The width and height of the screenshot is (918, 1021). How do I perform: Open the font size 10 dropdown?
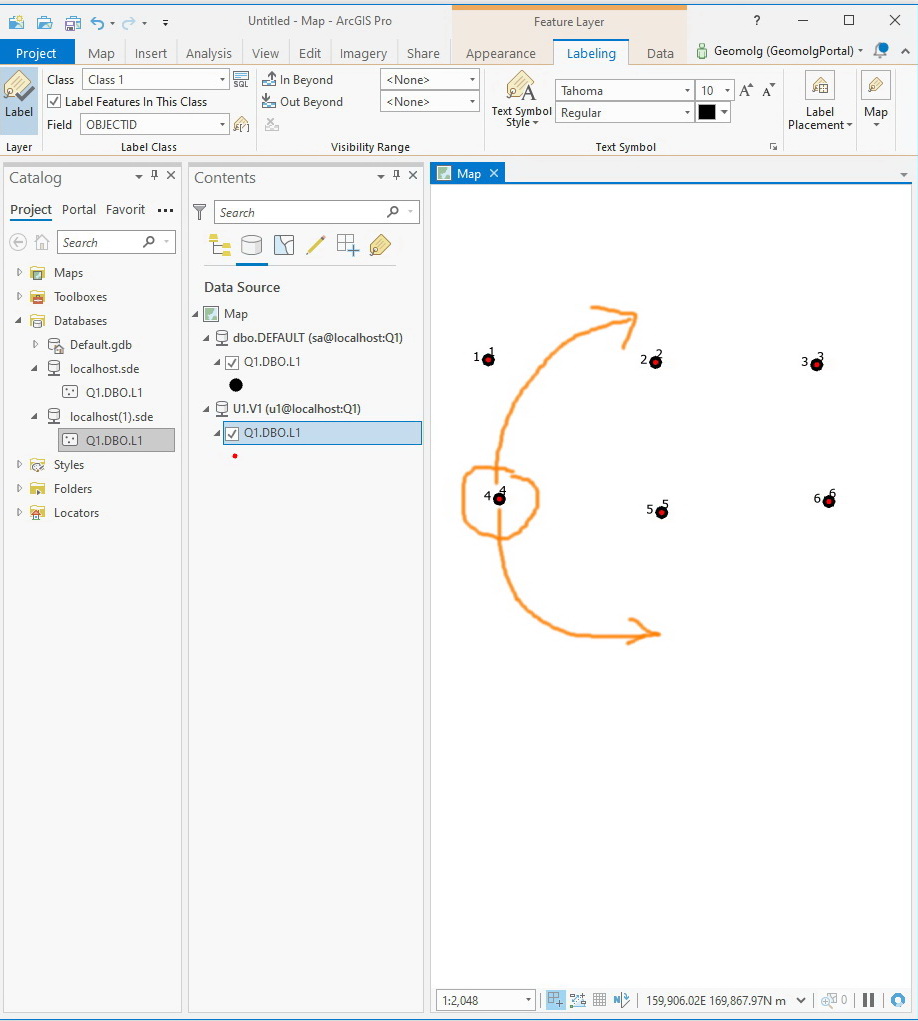click(x=727, y=91)
